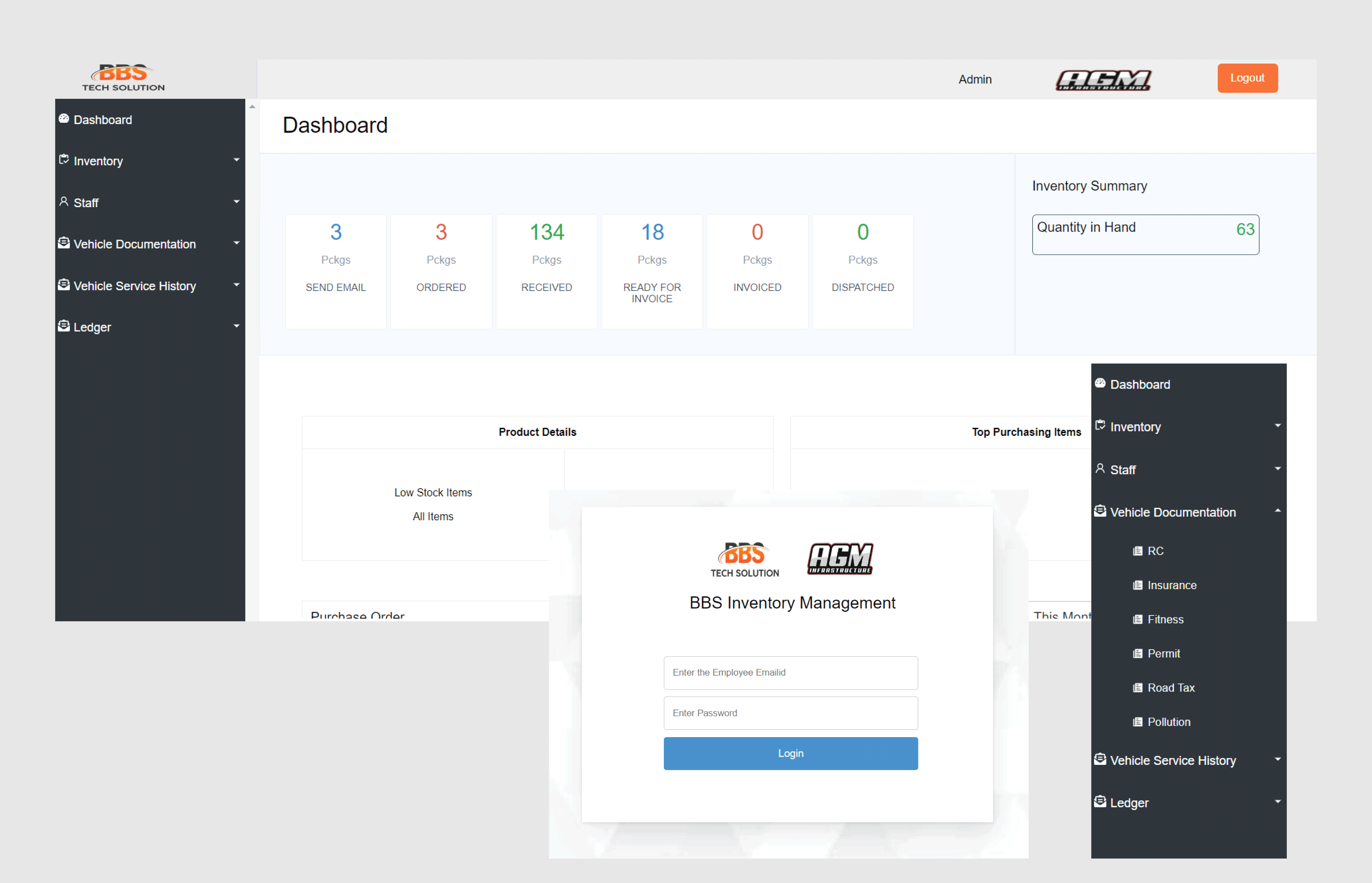
Task: Click the Dashboard gauge icon in left sidebar
Action: tap(64, 119)
